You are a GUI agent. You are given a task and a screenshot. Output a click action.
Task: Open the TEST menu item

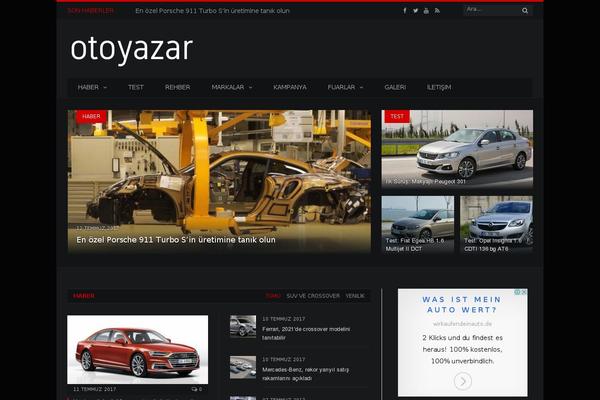click(136, 87)
